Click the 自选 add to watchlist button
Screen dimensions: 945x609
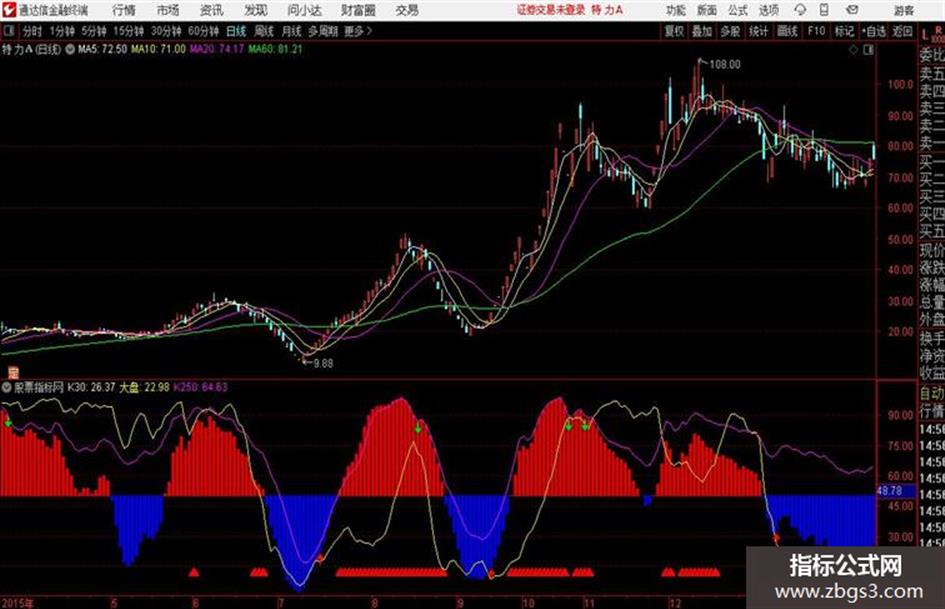(x=874, y=31)
